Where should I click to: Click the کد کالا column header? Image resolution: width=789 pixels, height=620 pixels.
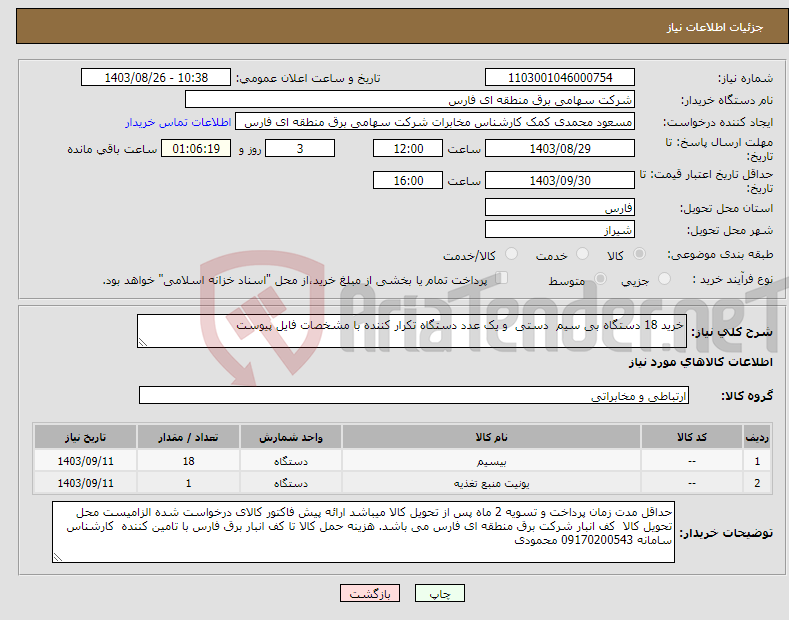click(692, 437)
